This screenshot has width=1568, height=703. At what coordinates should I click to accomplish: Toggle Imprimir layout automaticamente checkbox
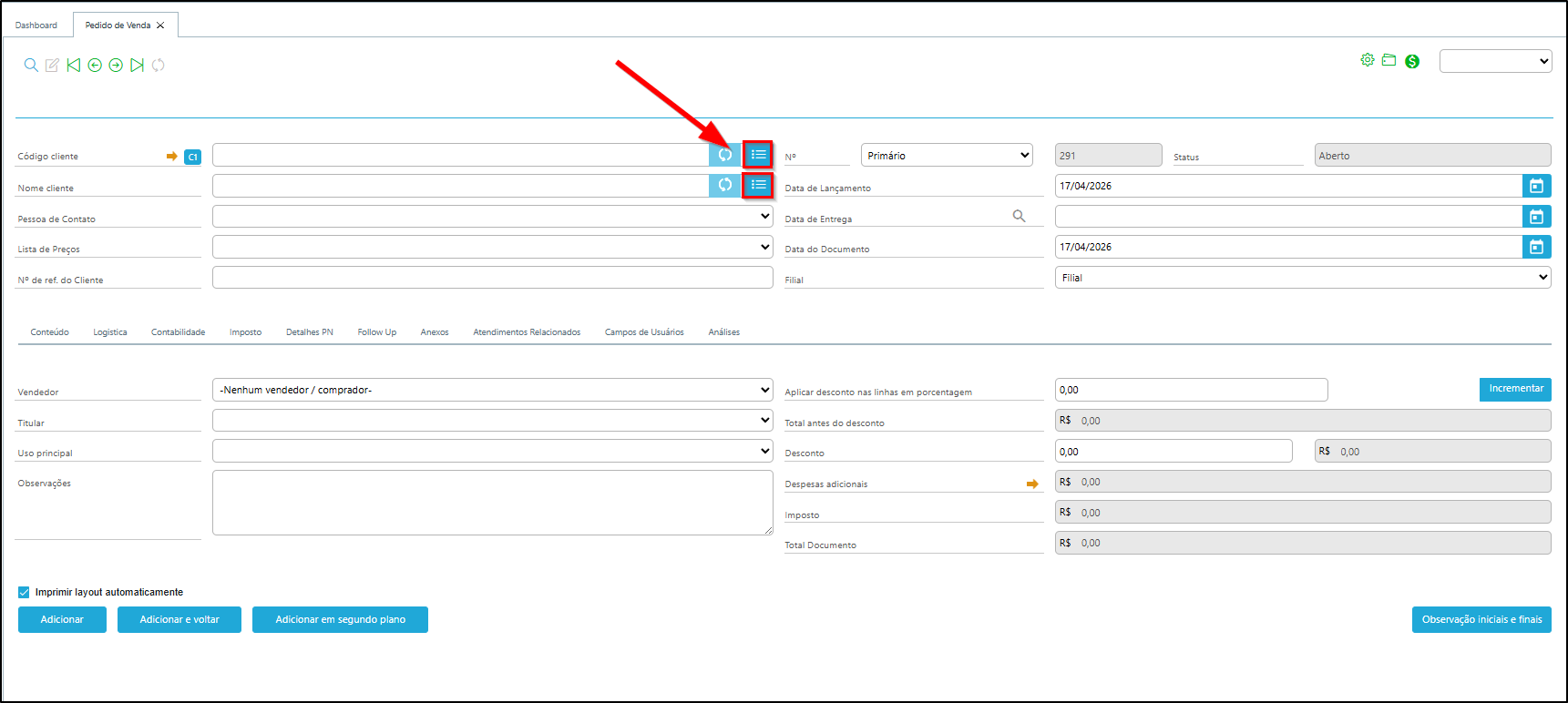click(24, 592)
